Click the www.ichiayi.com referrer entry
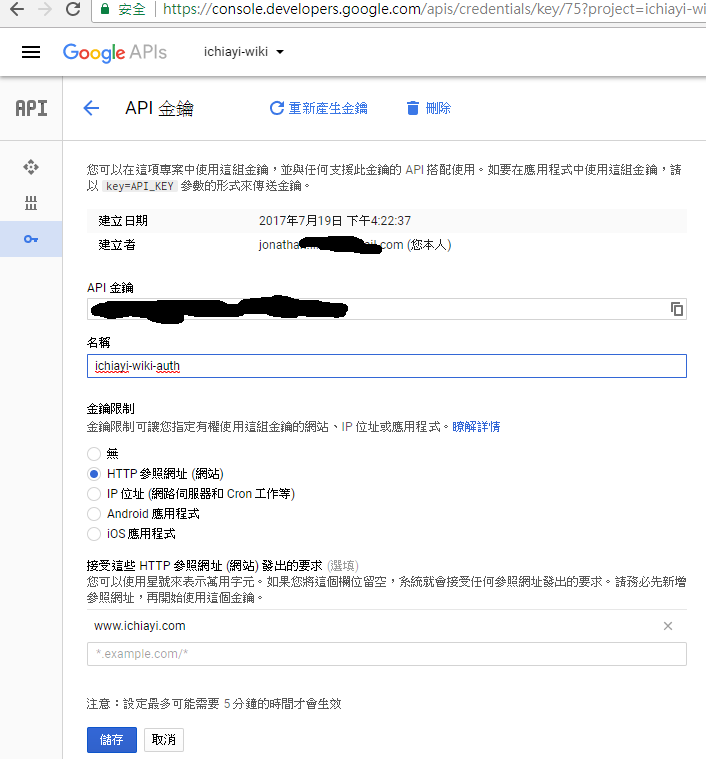 click(140, 626)
